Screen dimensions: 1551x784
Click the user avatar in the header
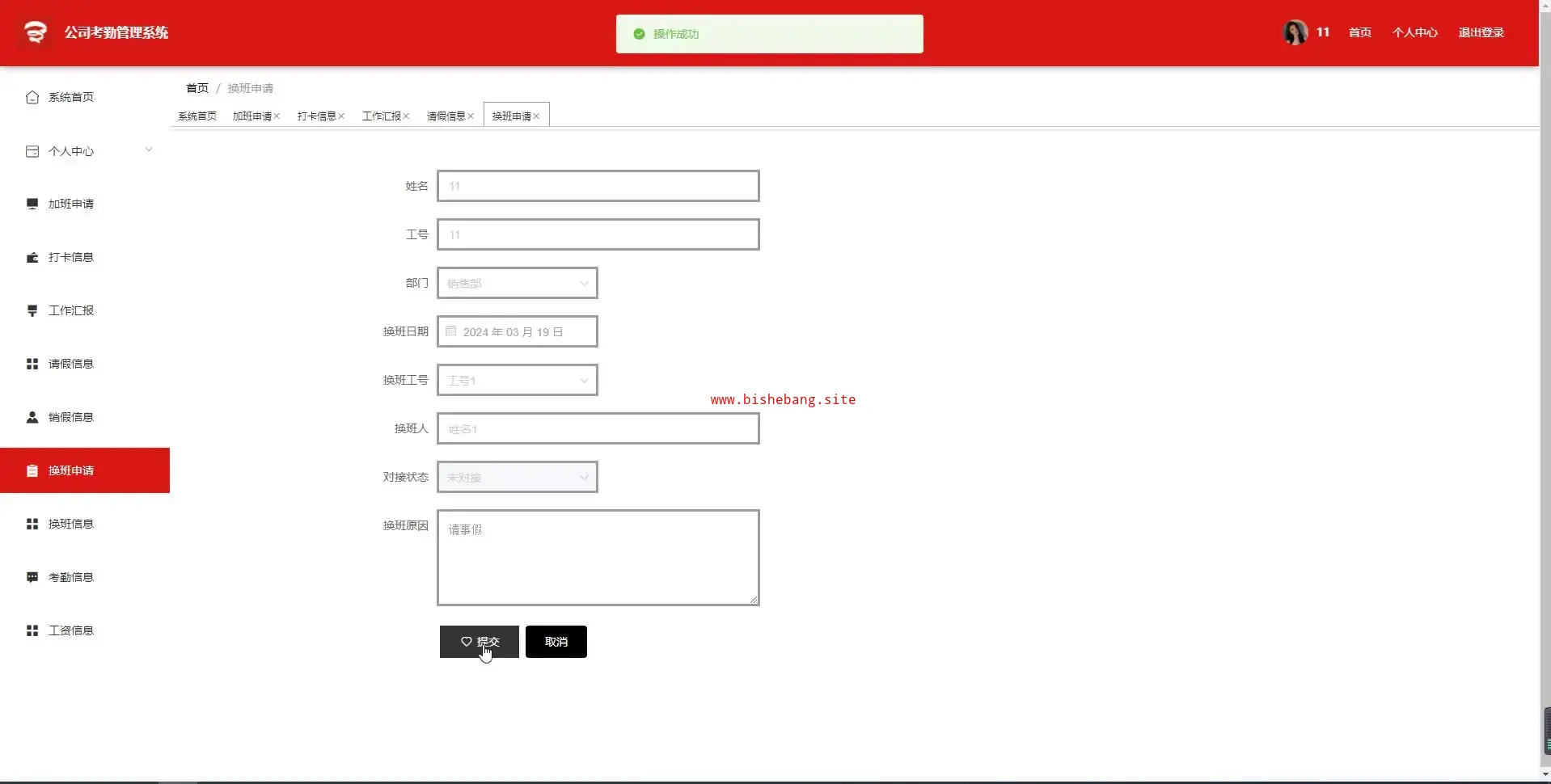1295,32
